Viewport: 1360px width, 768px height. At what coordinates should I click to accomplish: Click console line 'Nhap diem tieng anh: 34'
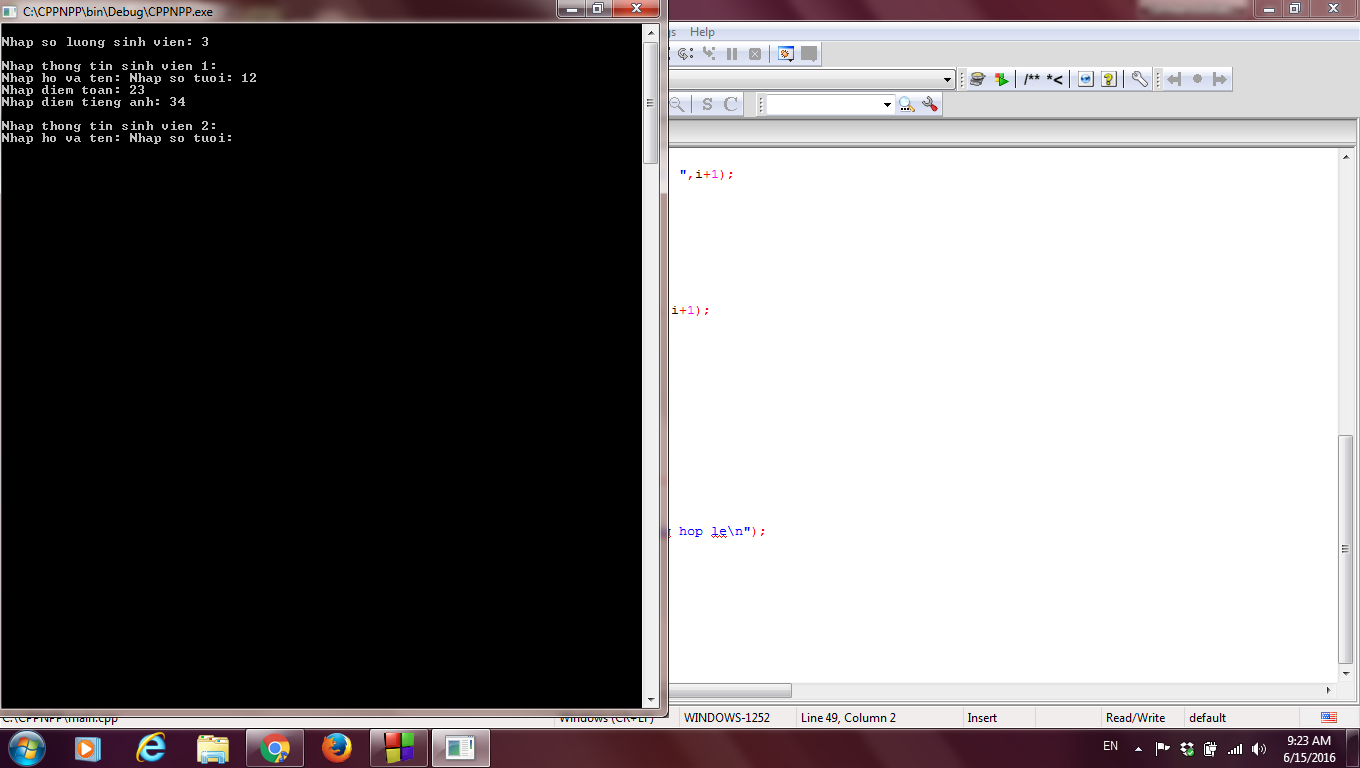click(x=94, y=102)
